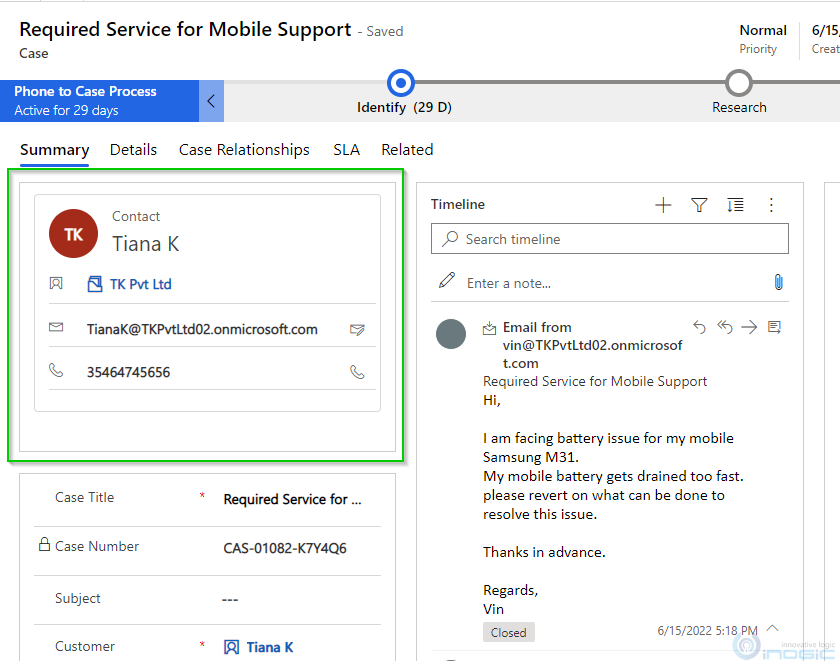The height and width of the screenshot is (661, 840).
Task: Click the Case Number lock icon
Action: tap(44, 544)
